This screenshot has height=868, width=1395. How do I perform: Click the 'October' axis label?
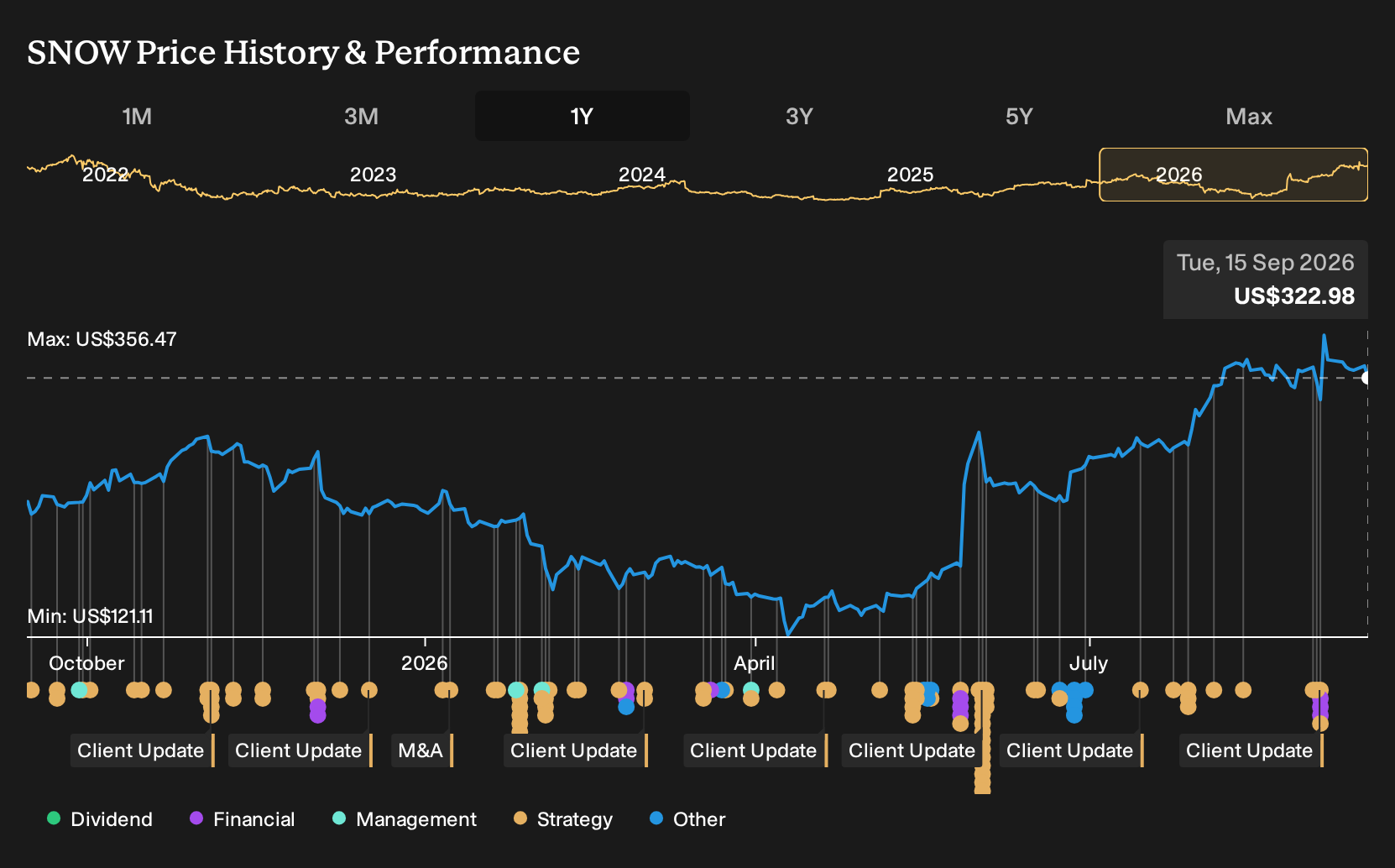coord(86,663)
